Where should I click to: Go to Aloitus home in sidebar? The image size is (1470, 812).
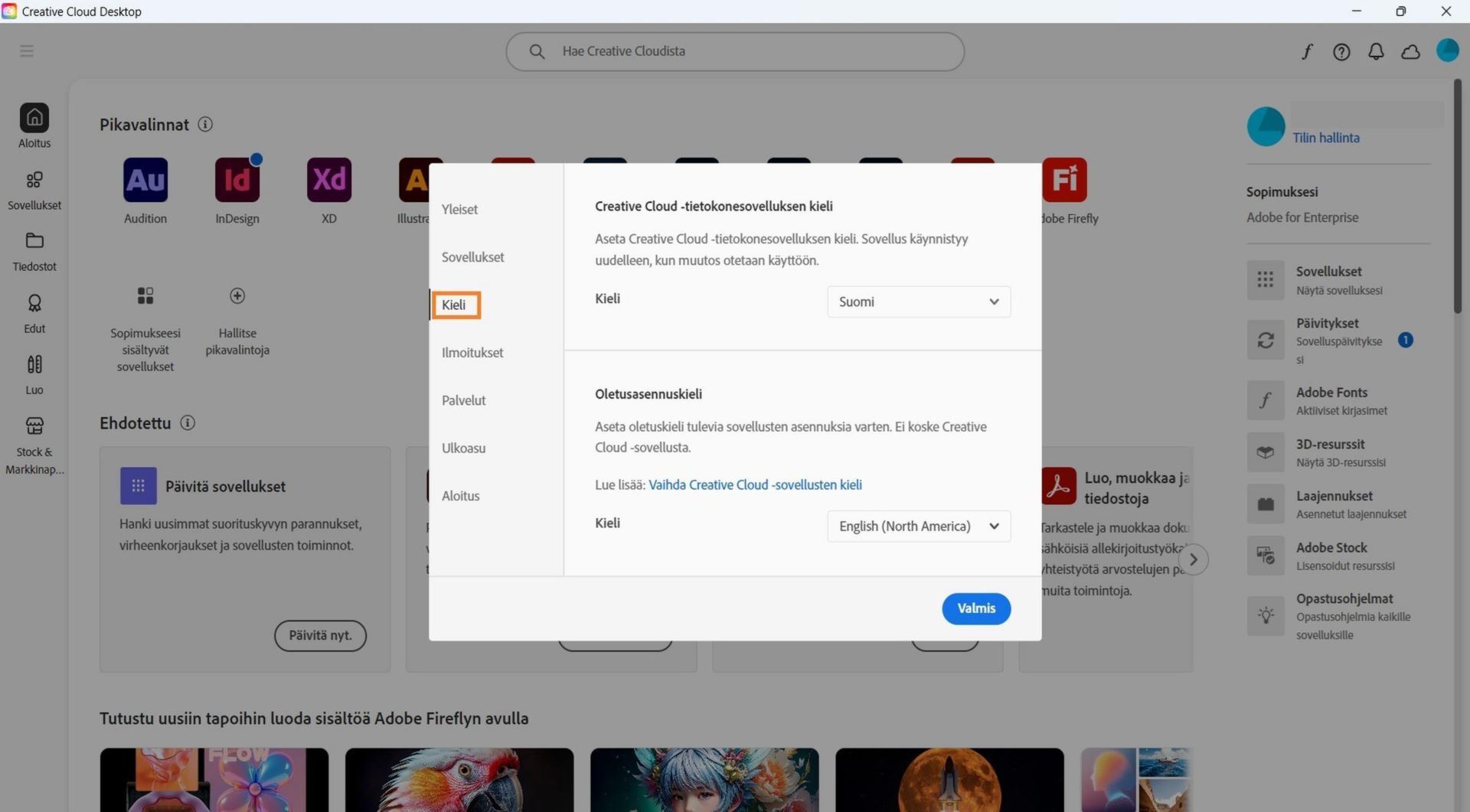point(34,126)
